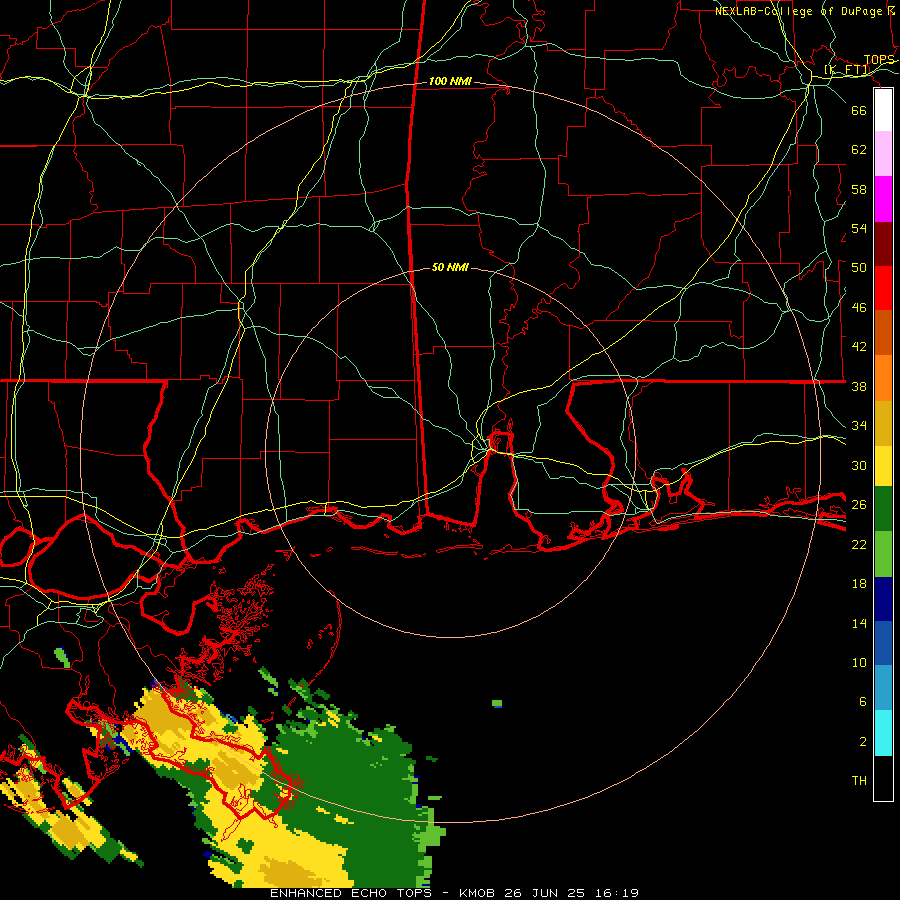Click the legend value 26

click(x=859, y=505)
